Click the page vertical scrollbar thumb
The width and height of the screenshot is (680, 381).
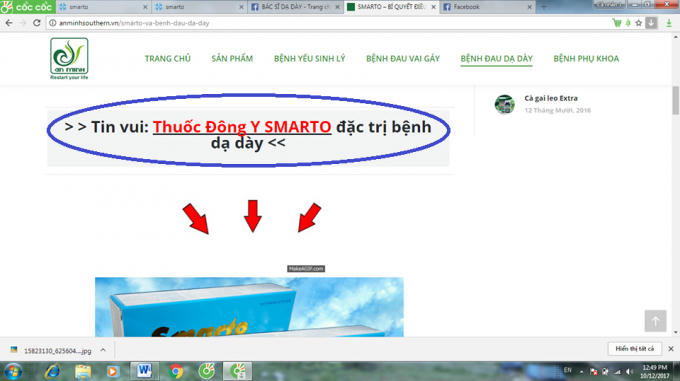[675, 100]
